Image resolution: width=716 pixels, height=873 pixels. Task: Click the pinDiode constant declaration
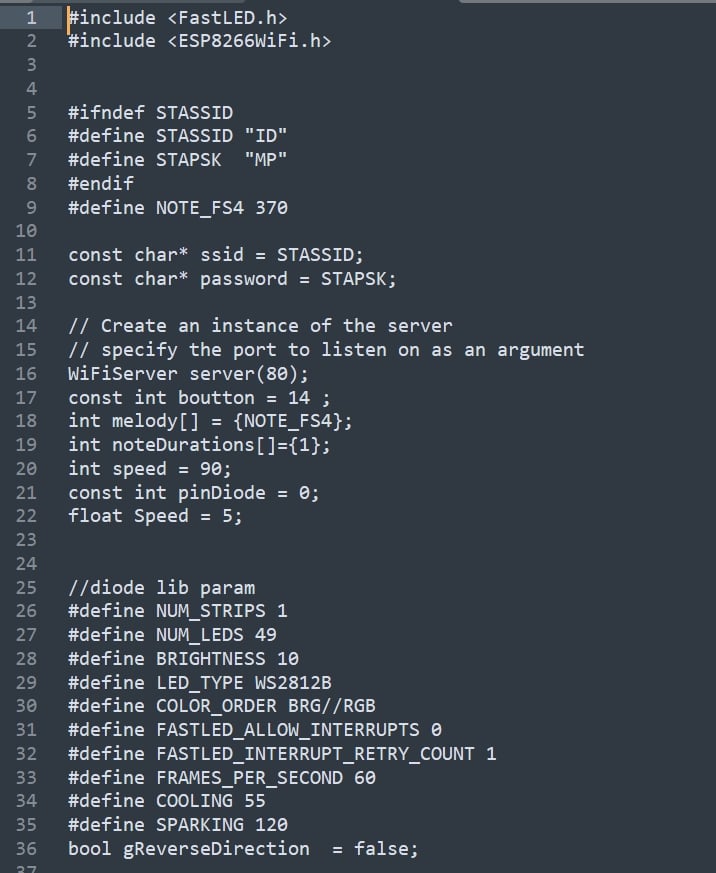(x=194, y=493)
